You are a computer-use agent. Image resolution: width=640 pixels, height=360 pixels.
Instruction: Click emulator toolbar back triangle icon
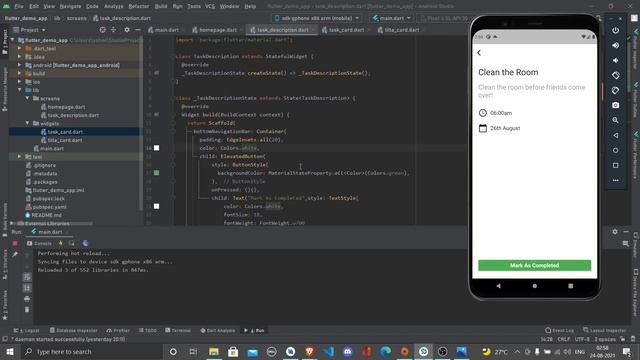(x=616, y=135)
